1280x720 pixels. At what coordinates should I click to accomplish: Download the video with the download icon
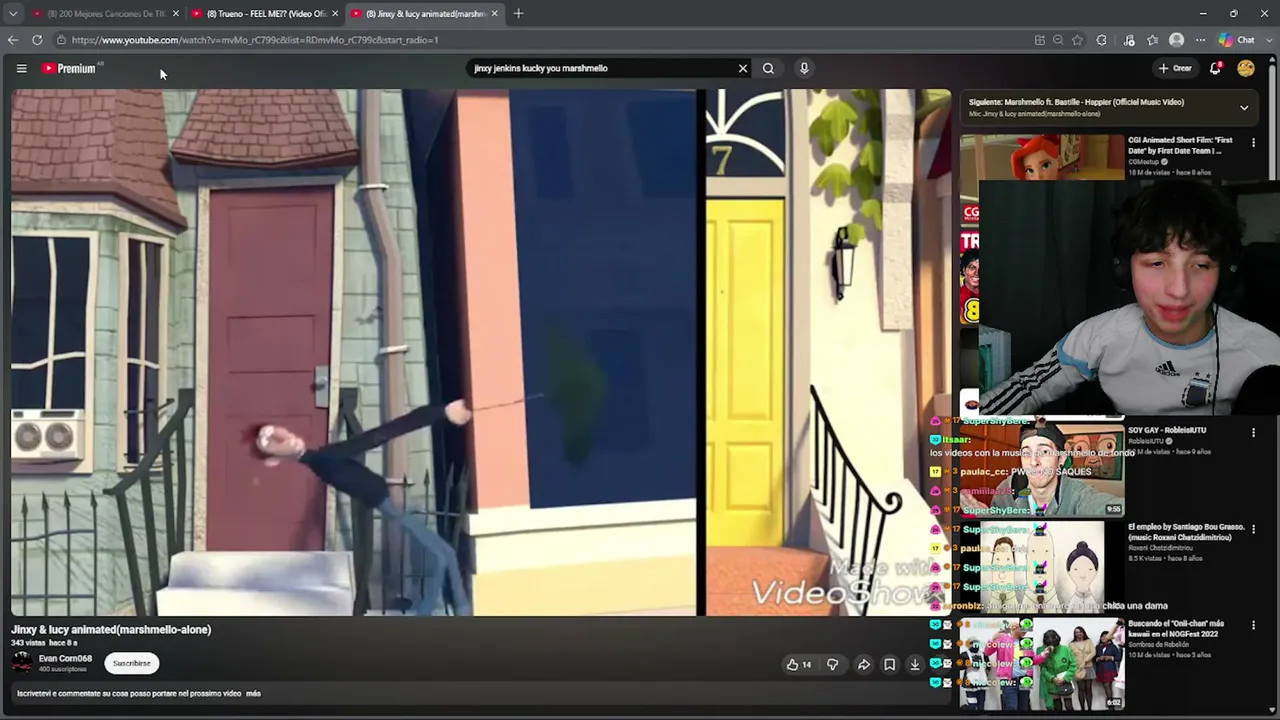[x=914, y=664]
